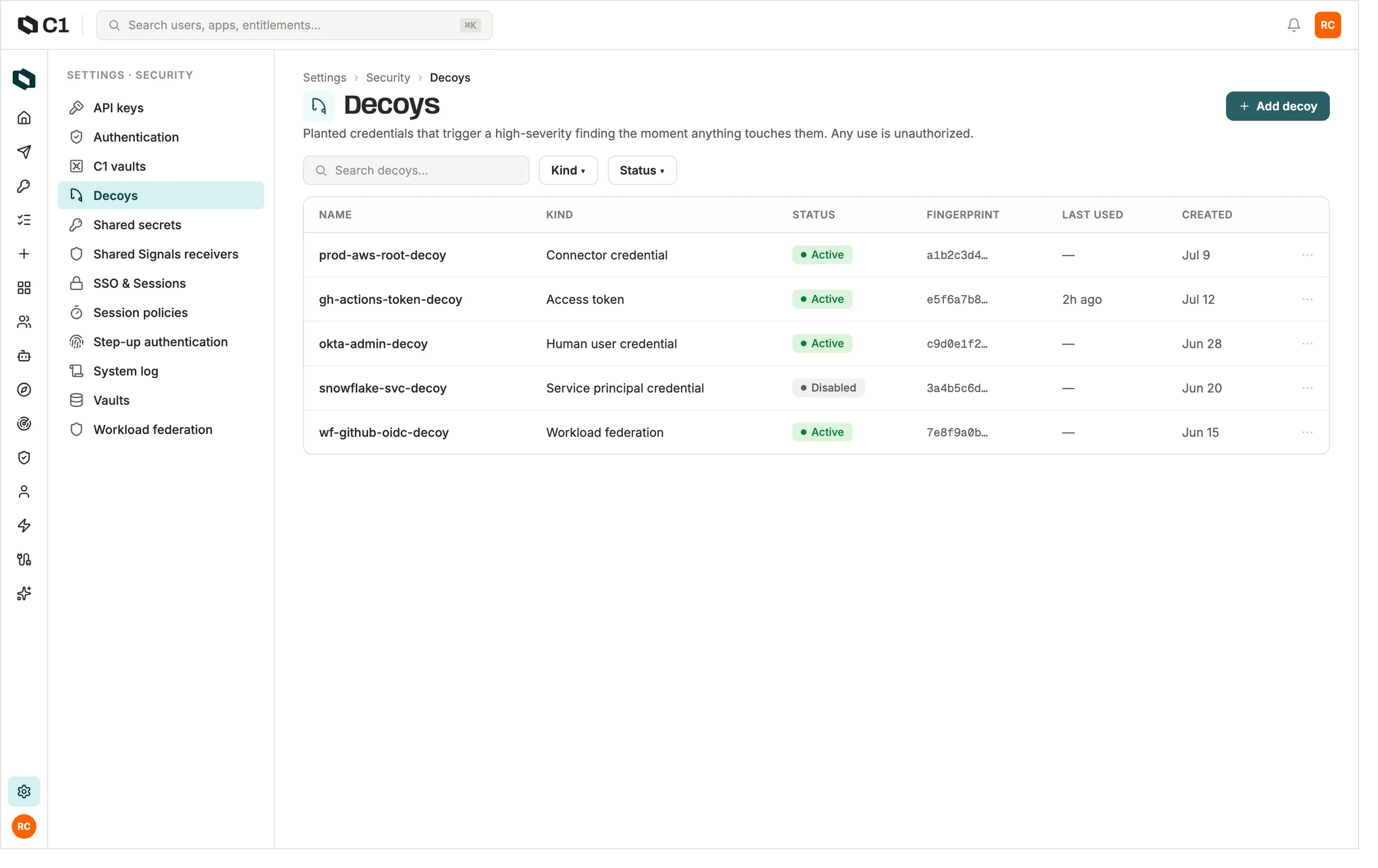The width and height of the screenshot is (1378, 868).
Task: Expand the Kind filter dropdown
Action: coord(568,170)
